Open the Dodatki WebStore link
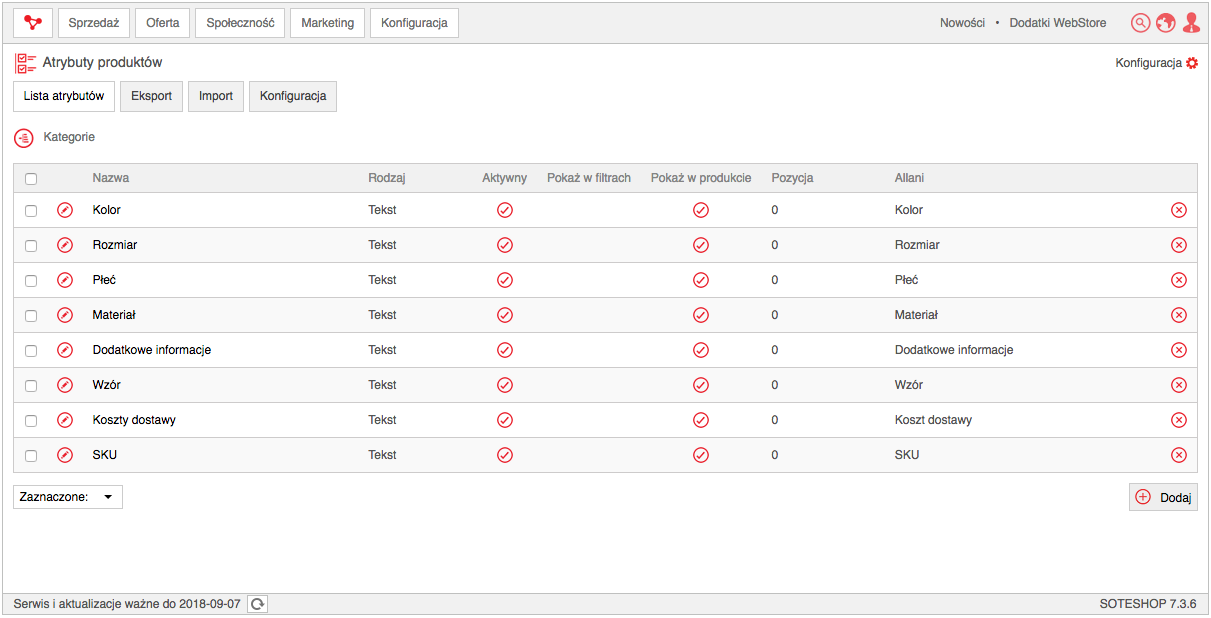 1058,23
